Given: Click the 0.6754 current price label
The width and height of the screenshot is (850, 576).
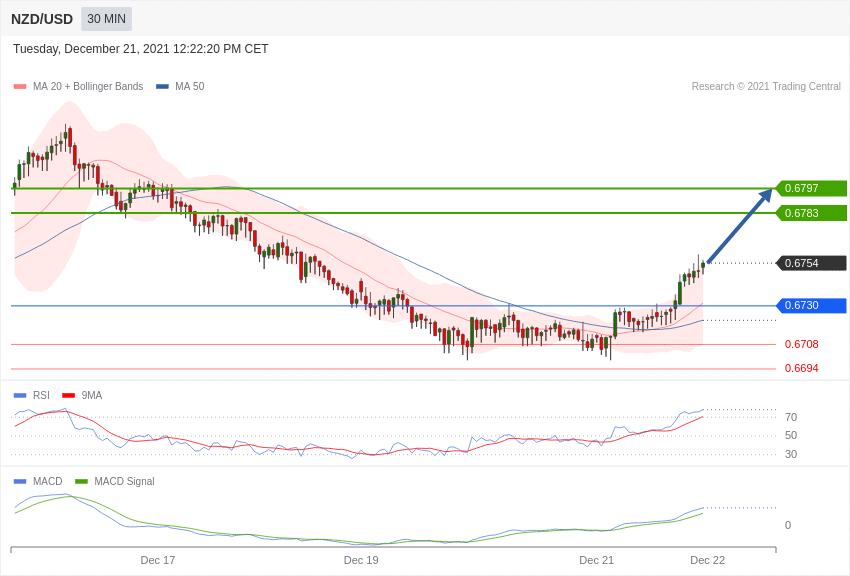Looking at the screenshot, I should coord(812,263).
